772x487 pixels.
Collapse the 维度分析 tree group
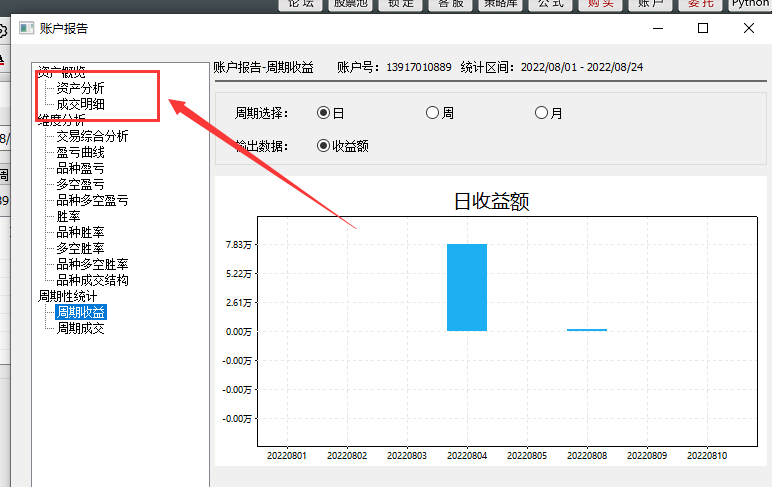pyautogui.click(x=62, y=120)
